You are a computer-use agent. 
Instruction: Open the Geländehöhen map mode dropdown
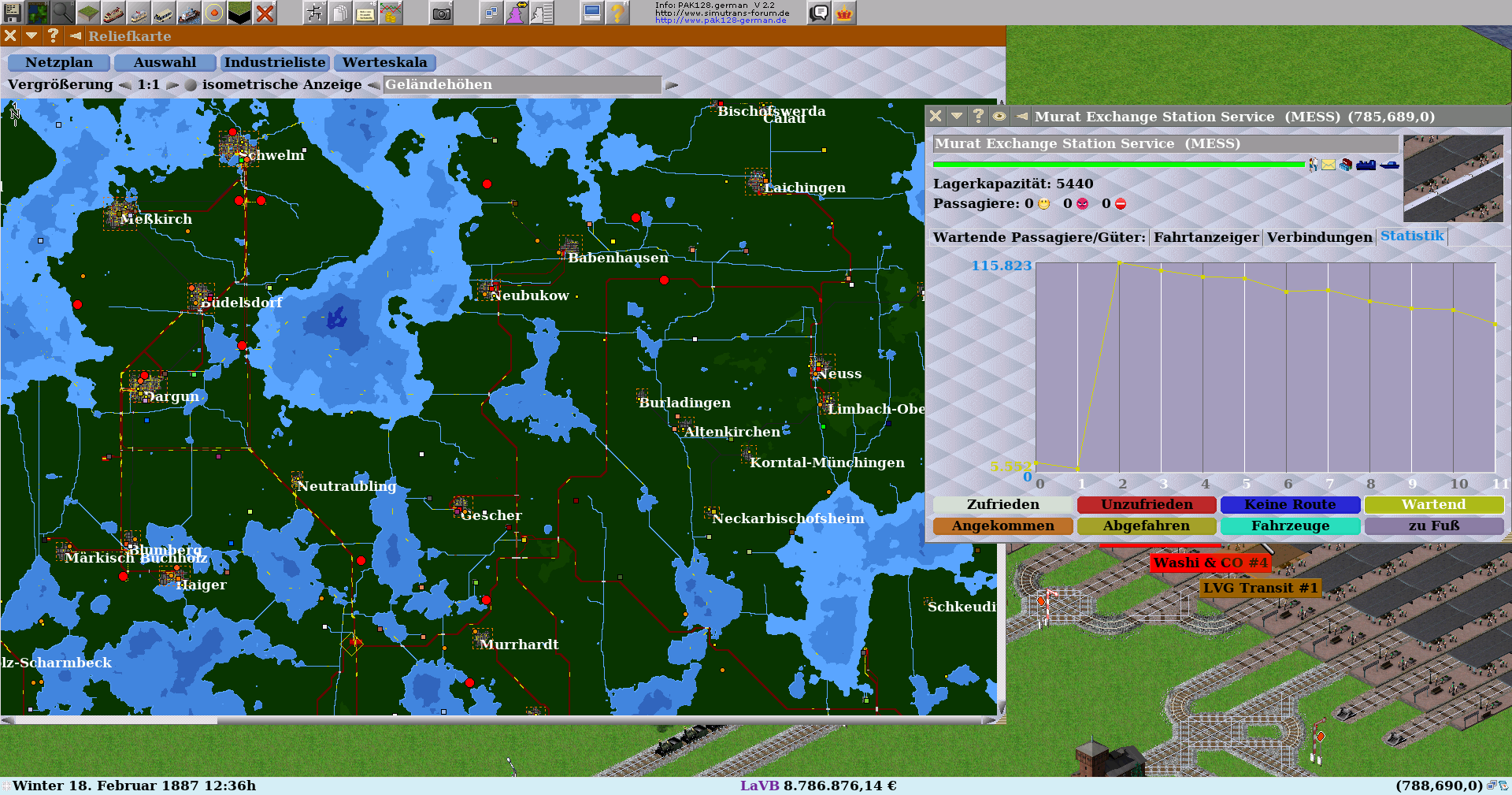(522, 85)
